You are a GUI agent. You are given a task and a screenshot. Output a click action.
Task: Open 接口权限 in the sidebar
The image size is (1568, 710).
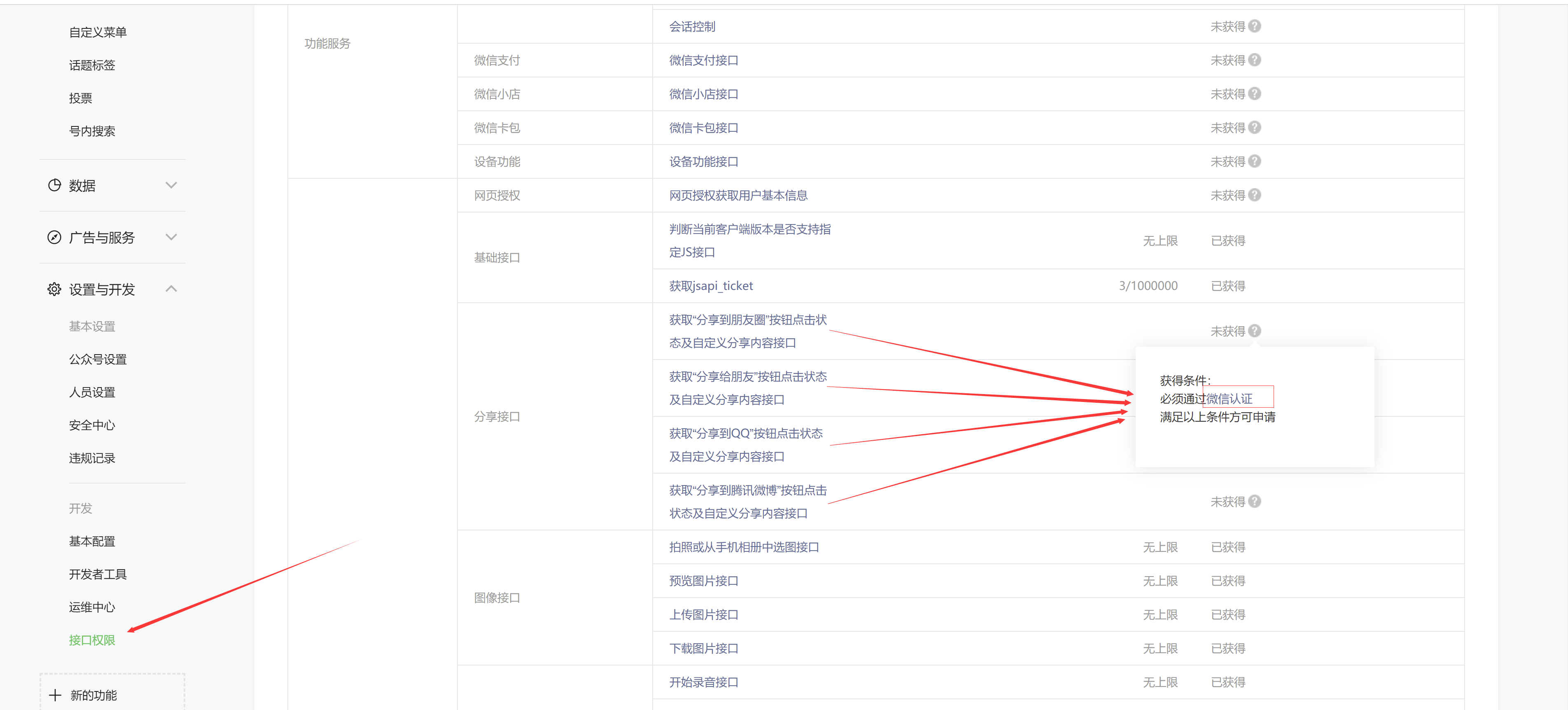click(x=92, y=640)
